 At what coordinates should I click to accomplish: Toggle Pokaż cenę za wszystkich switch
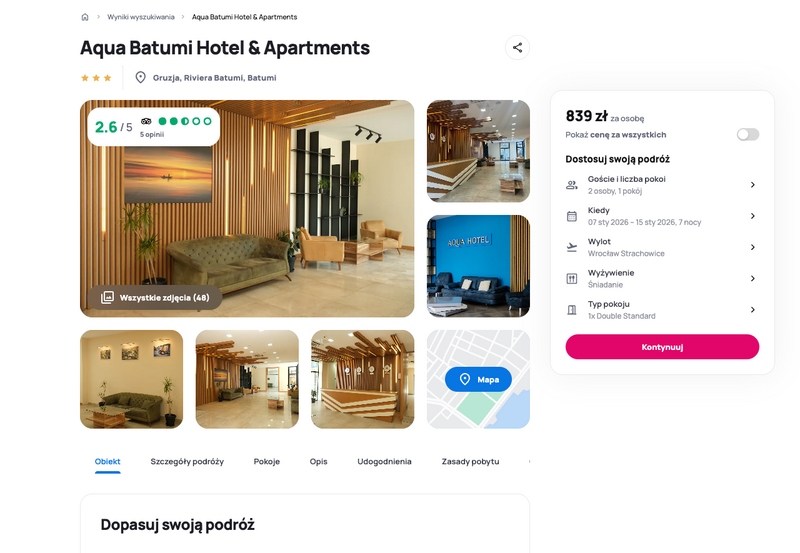click(x=748, y=134)
